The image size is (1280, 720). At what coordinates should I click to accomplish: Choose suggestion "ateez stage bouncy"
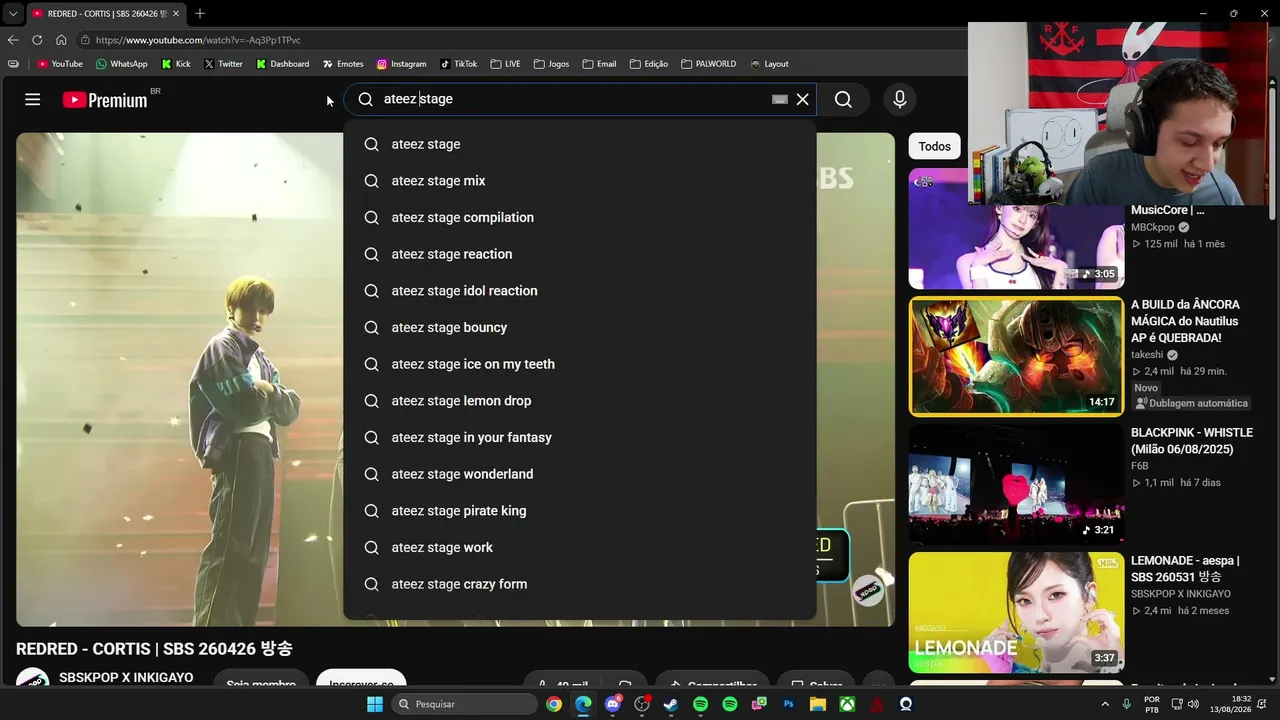point(580,327)
